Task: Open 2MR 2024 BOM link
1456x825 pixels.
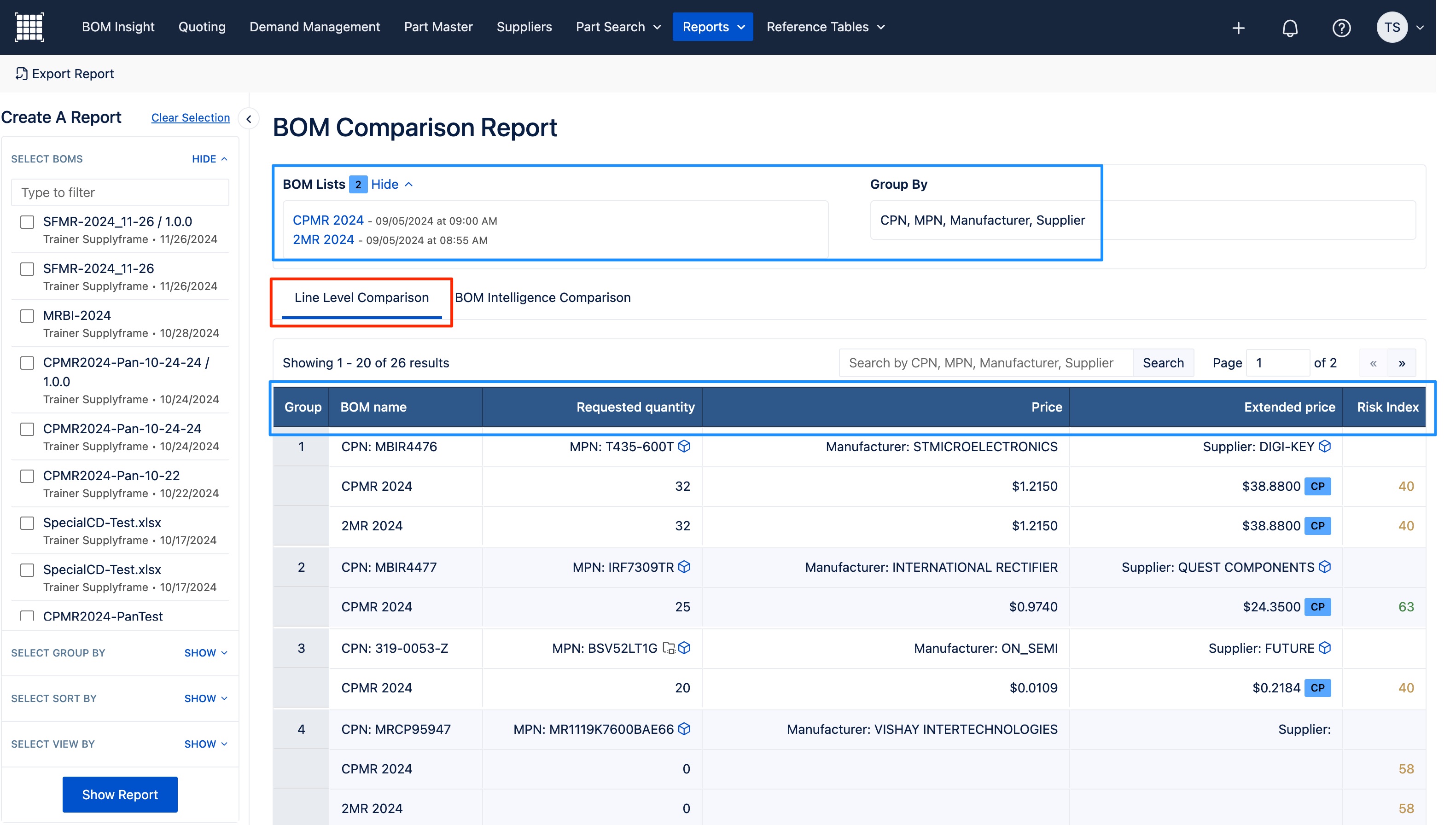Action: [323, 240]
